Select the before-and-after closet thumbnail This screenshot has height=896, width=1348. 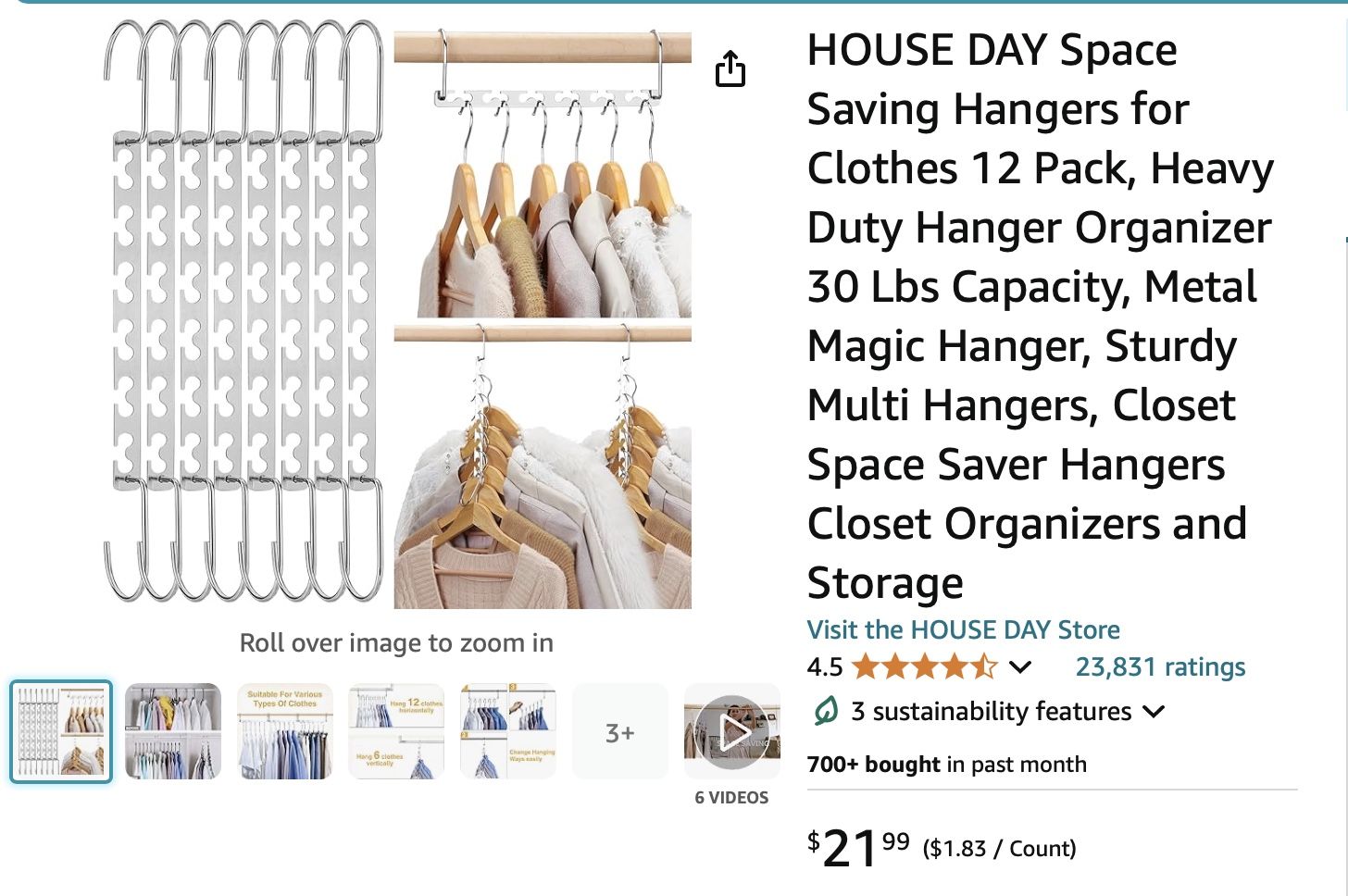(x=173, y=732)
